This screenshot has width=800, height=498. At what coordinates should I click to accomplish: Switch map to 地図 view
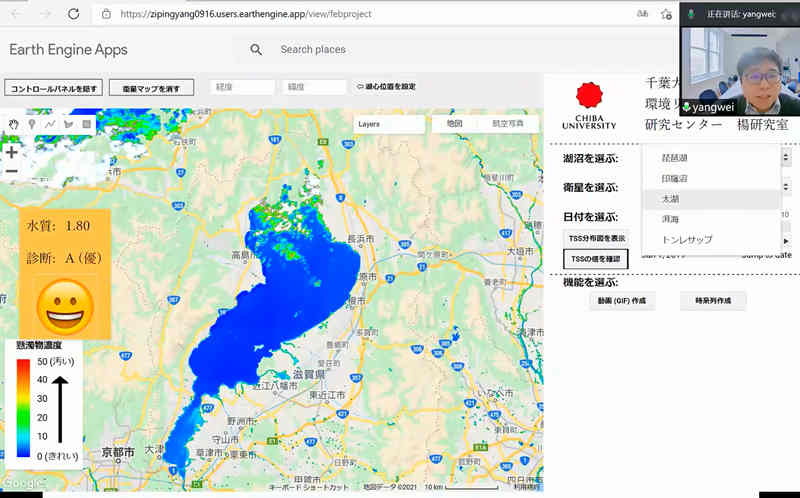(x=455, y=123)
